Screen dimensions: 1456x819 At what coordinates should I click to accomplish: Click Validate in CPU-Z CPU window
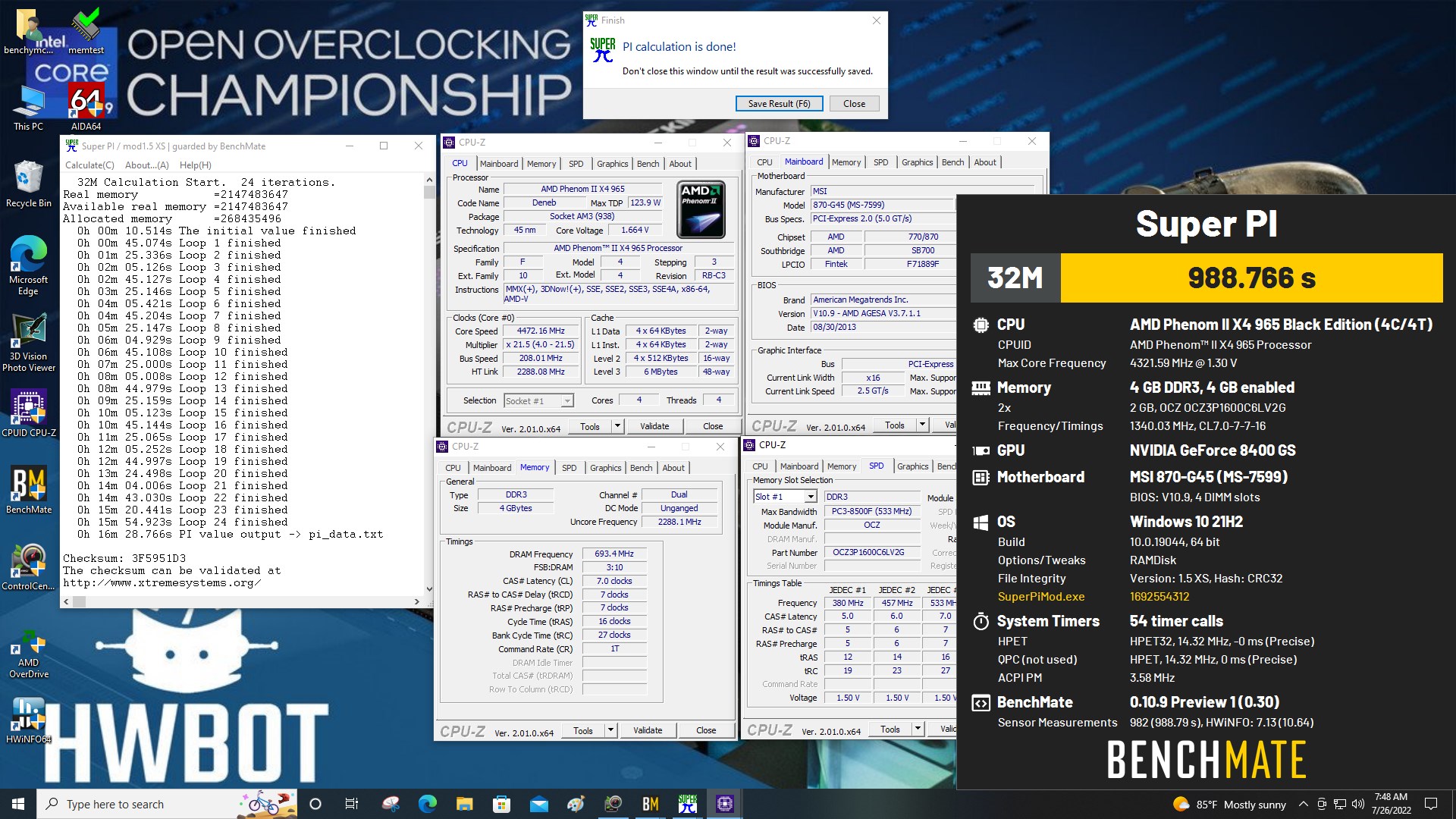(x=654, y=426)
